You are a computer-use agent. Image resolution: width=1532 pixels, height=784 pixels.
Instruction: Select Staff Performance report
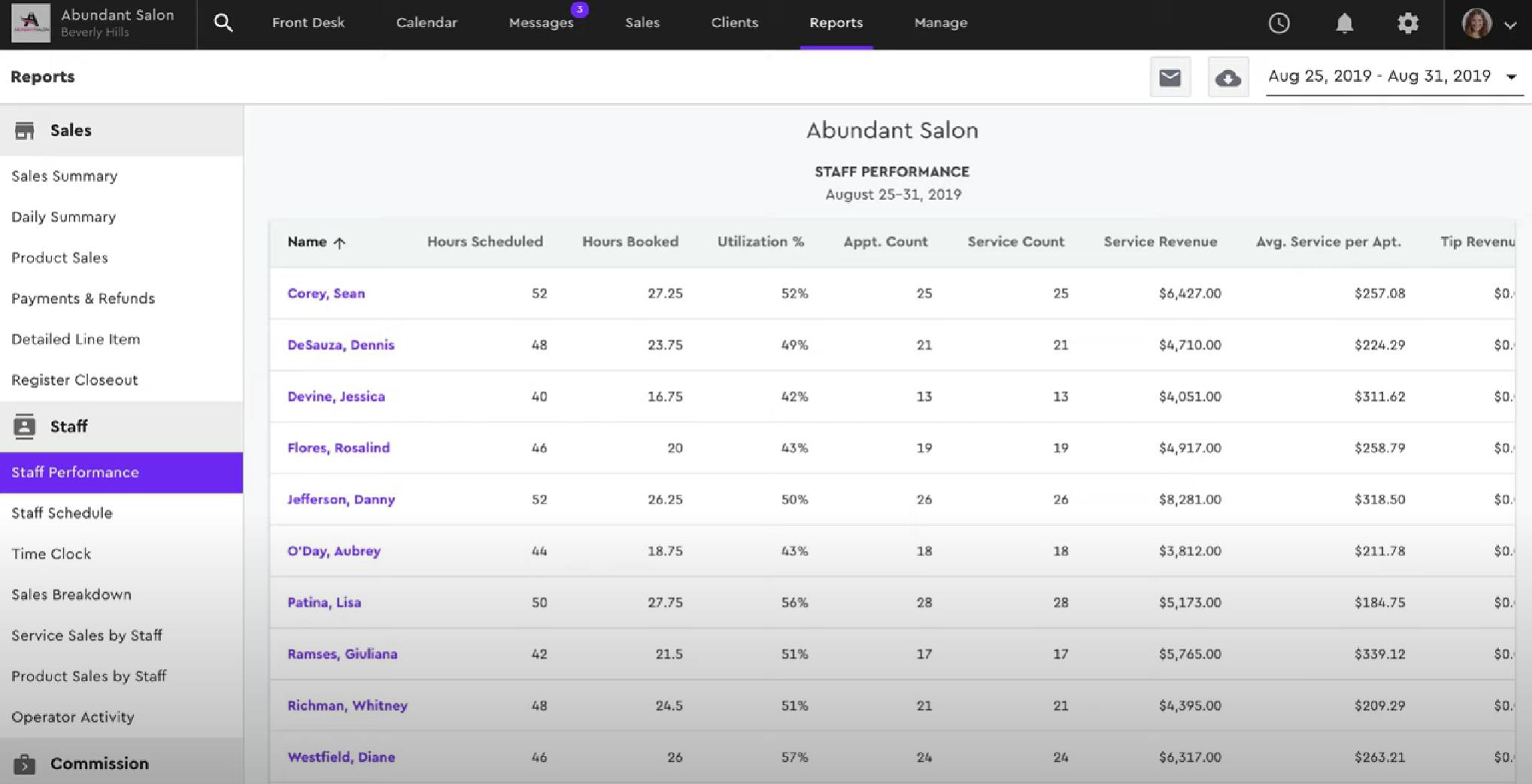121,472
